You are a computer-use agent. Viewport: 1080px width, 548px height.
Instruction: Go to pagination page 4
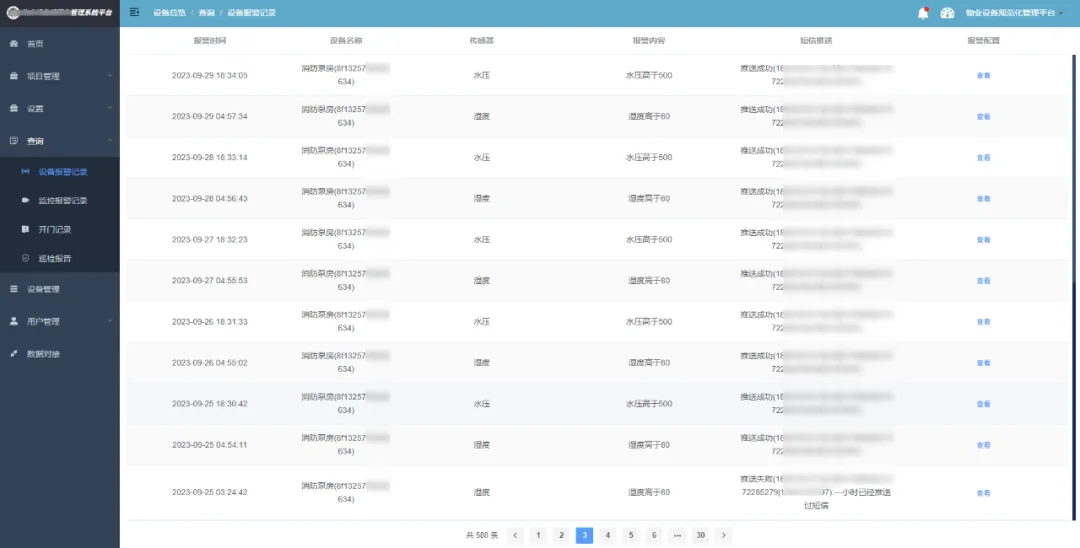pos(608,535)
